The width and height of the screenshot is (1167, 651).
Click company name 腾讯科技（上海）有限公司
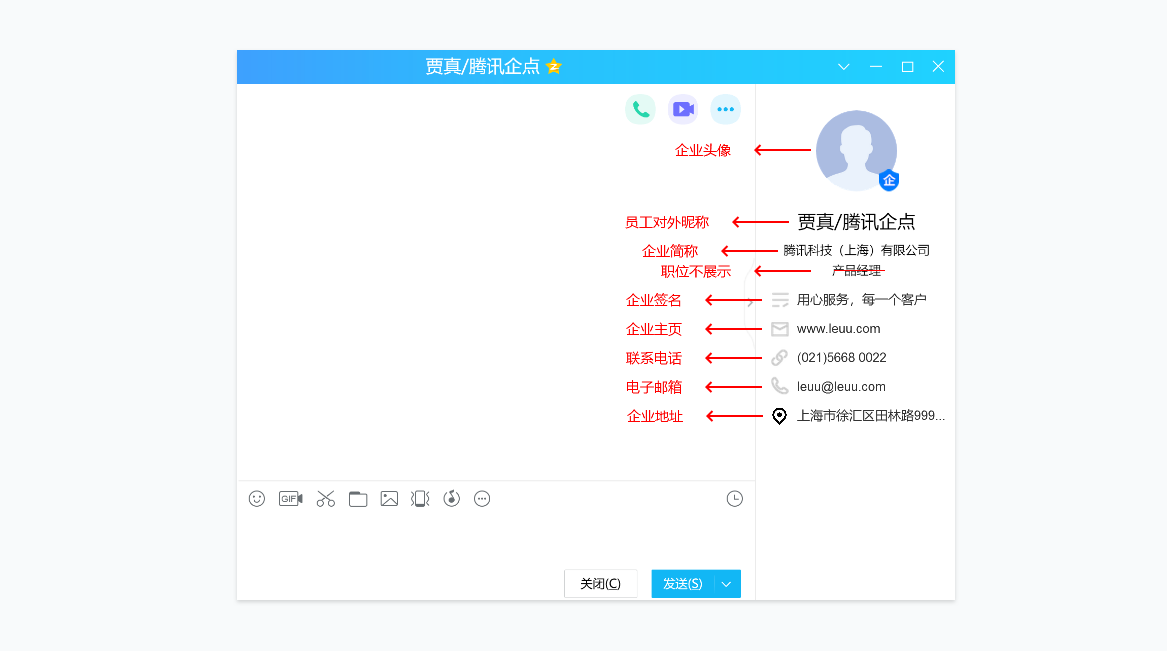click(856, 251)
